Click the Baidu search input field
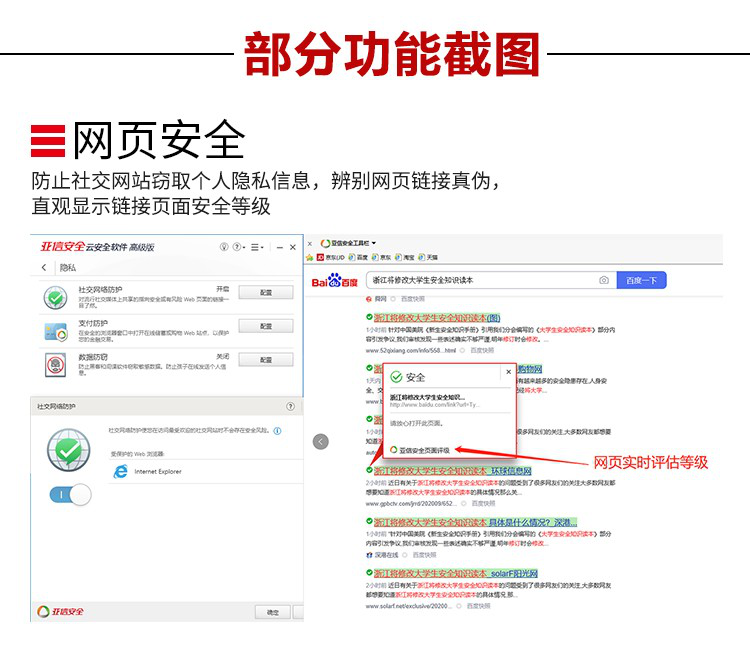The height and width of the screenshot is (654, 750). pyautogui.click(x=480, y=281)
